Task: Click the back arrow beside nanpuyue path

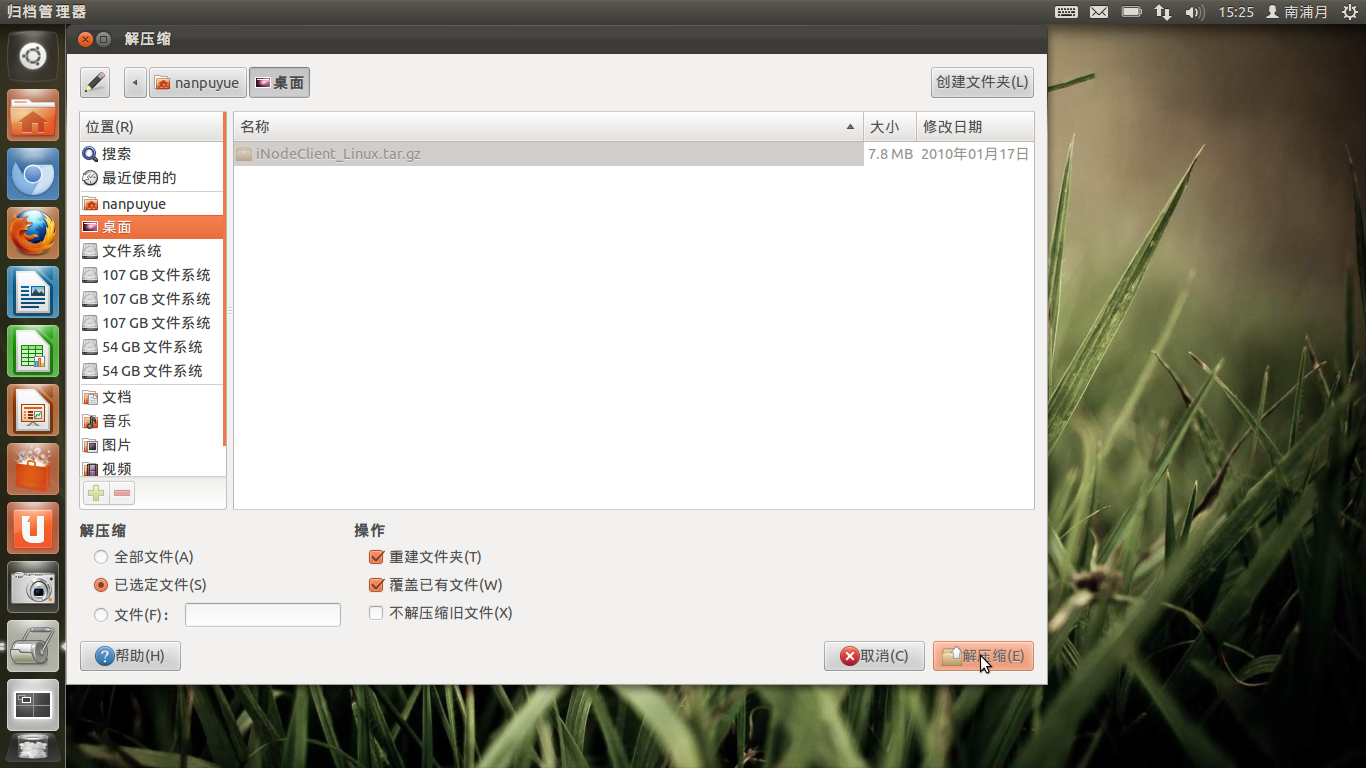Action: click(135, 82)
